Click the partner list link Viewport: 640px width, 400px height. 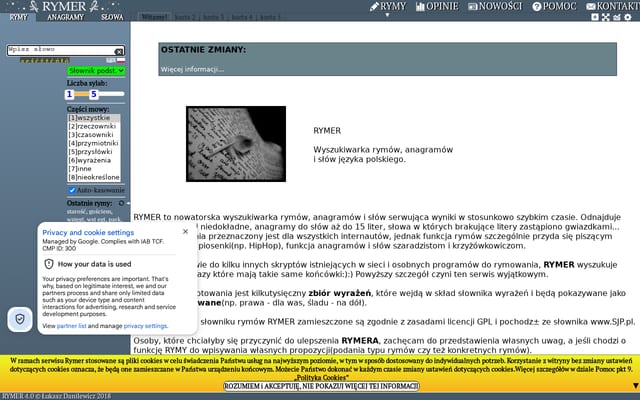(x=71, y=326)
